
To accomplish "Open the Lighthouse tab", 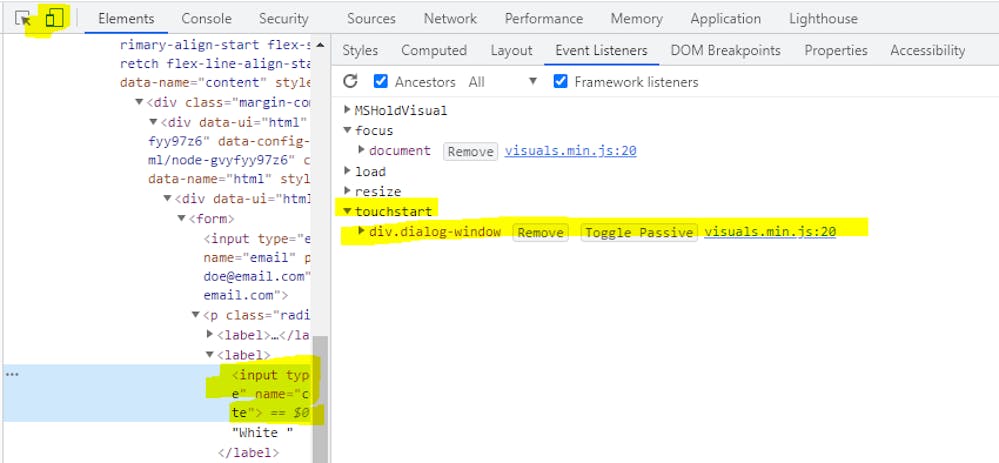I will (x=822, y=19).
